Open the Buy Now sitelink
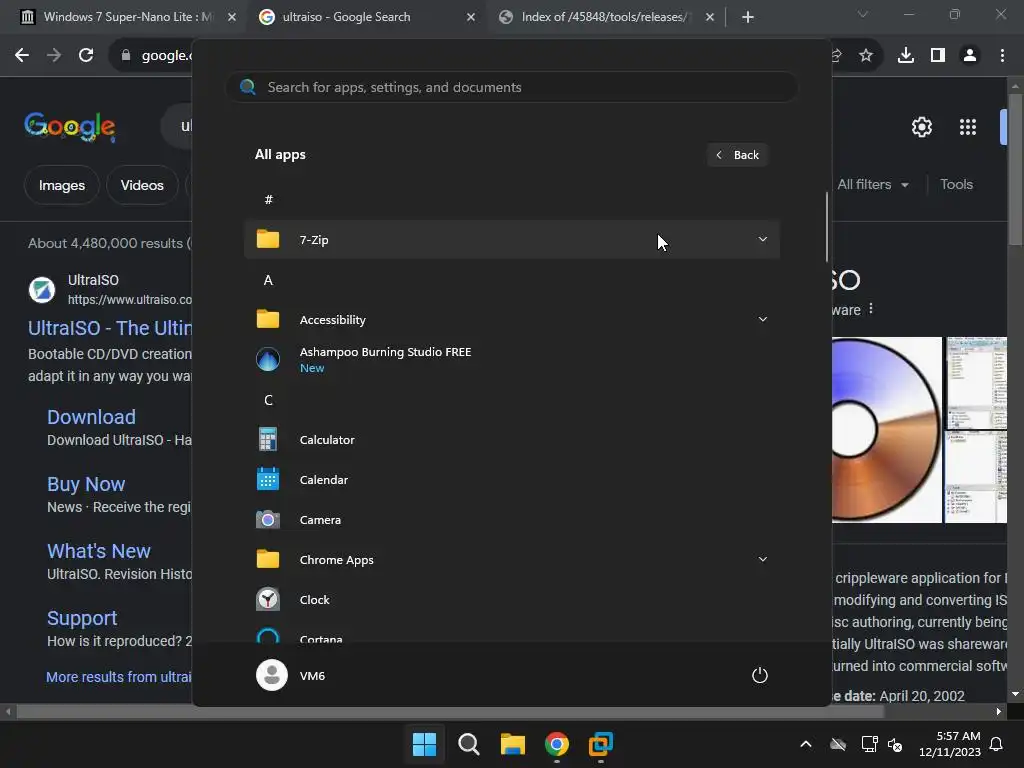This screenshot has height=768, width=1024. [x=86, y=484]
